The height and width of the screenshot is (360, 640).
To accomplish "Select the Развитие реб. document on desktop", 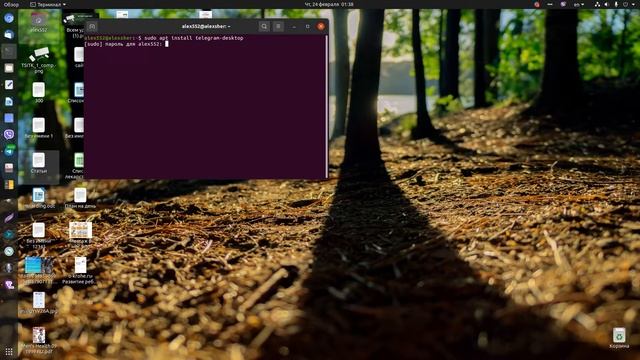I will point(80,270).
